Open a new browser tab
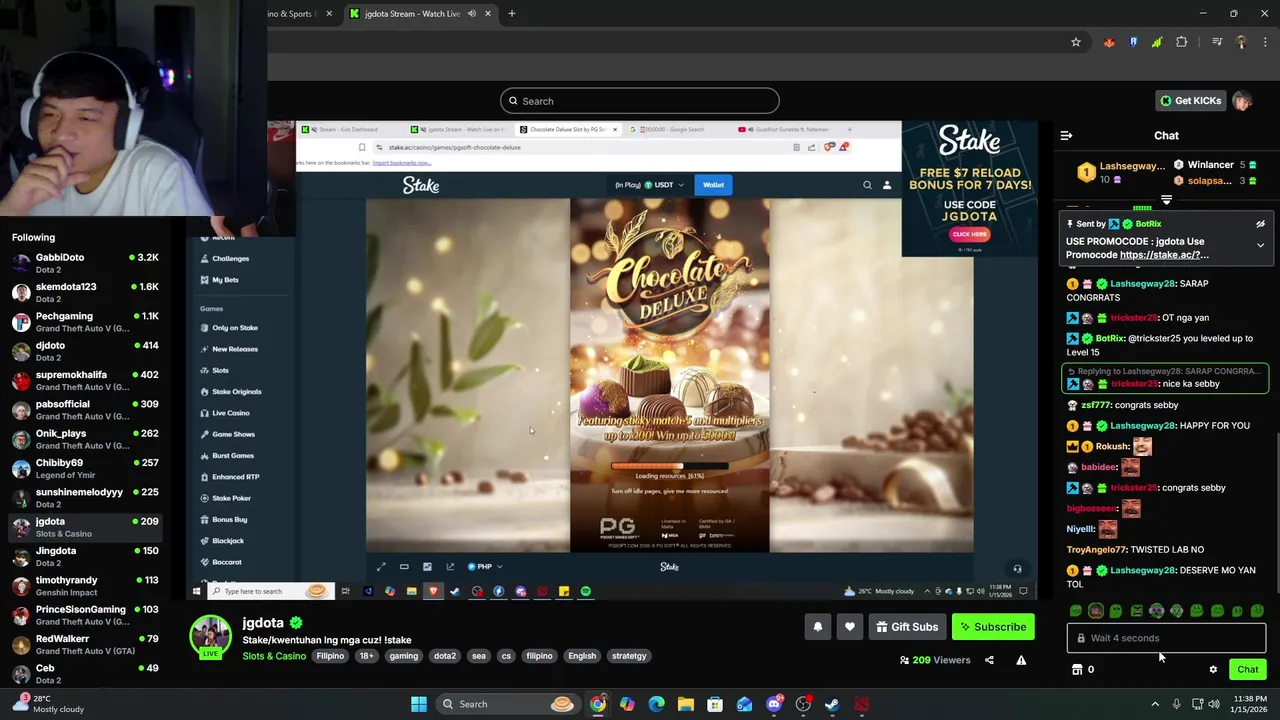Screen dimensions: 1280x720 pyautogui.click(x=511, y=14)
